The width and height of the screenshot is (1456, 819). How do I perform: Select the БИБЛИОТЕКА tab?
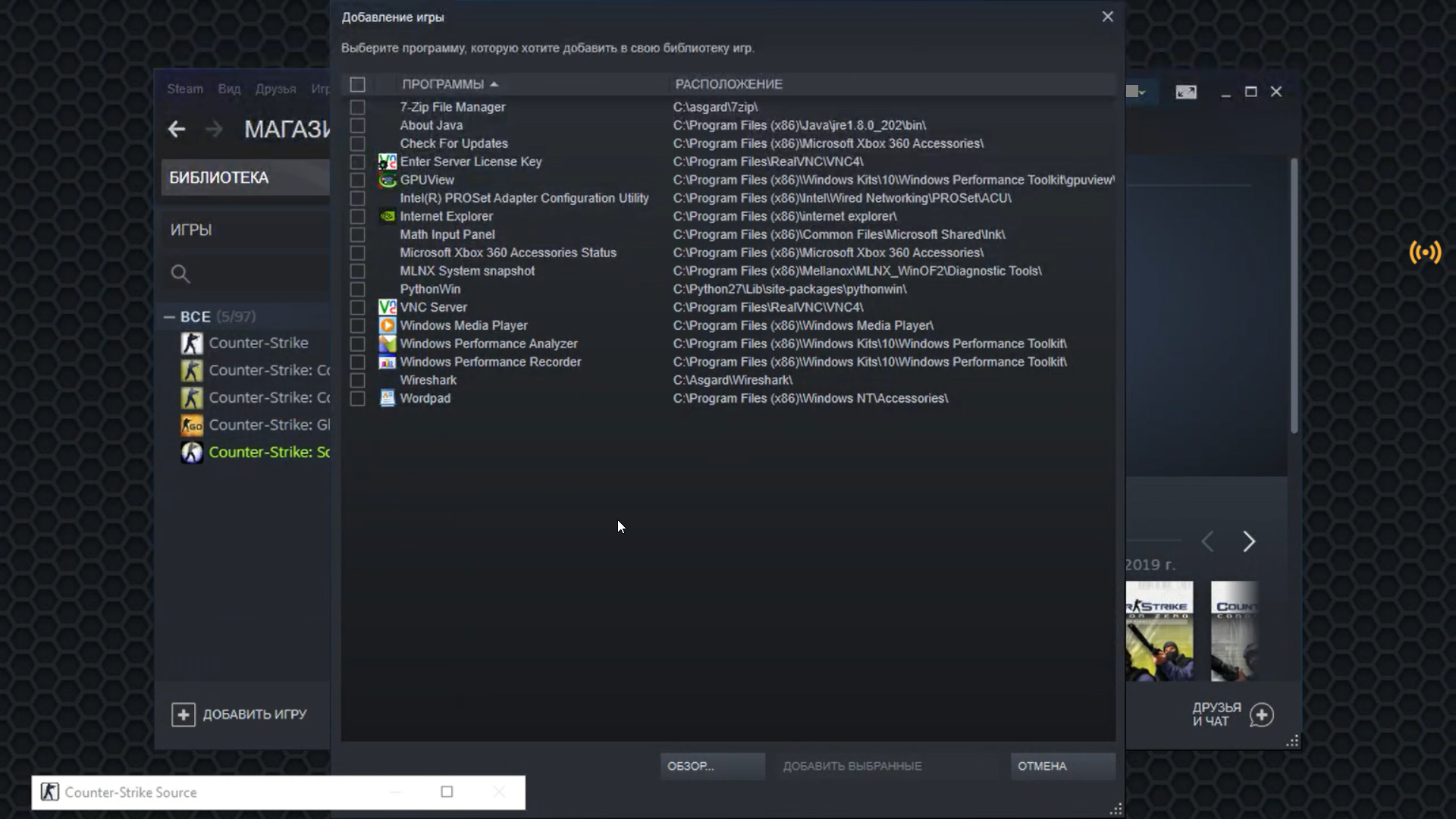[x=246, y=177]
